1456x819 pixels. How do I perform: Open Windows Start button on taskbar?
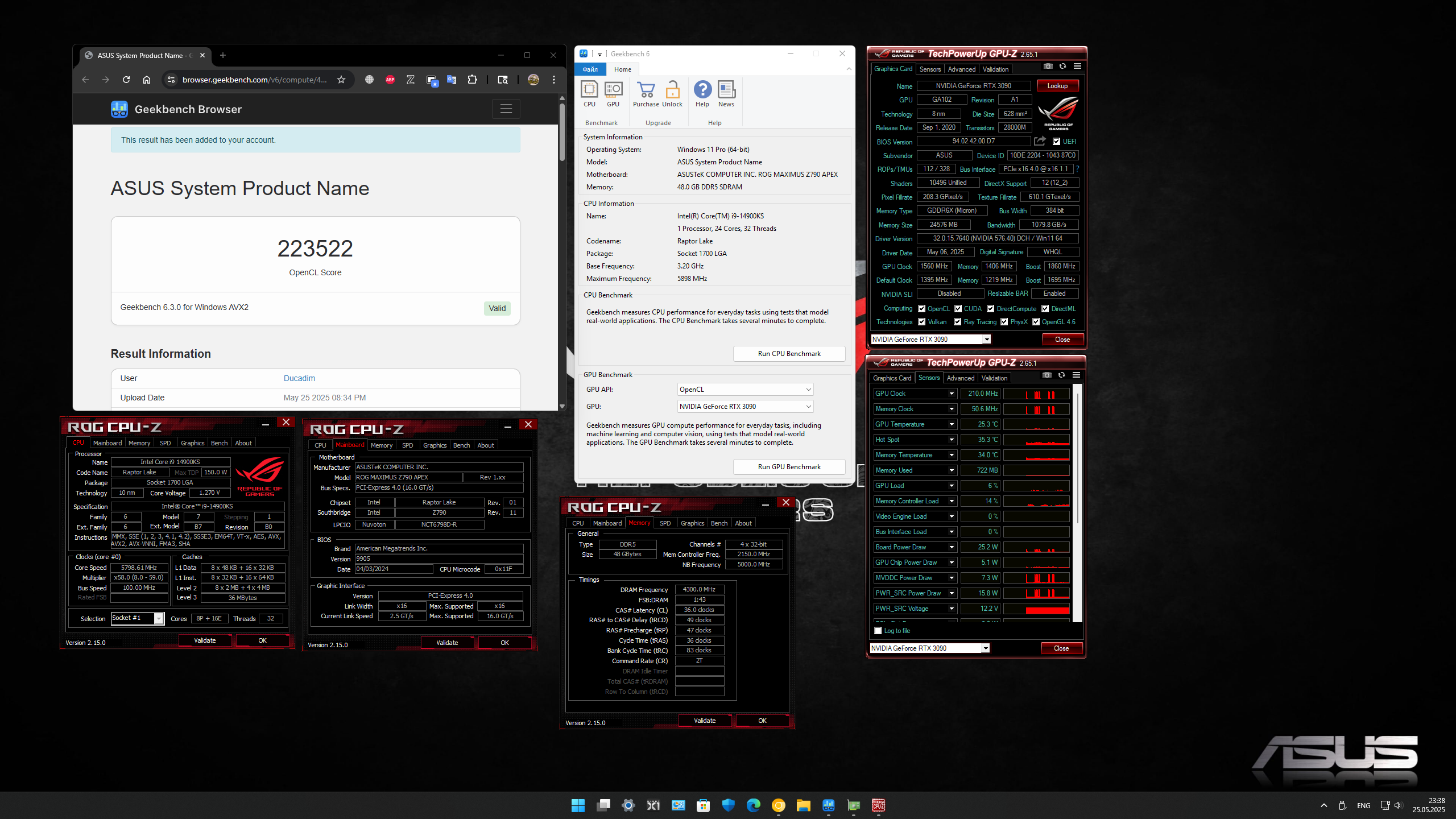click(x=578, y=805)
